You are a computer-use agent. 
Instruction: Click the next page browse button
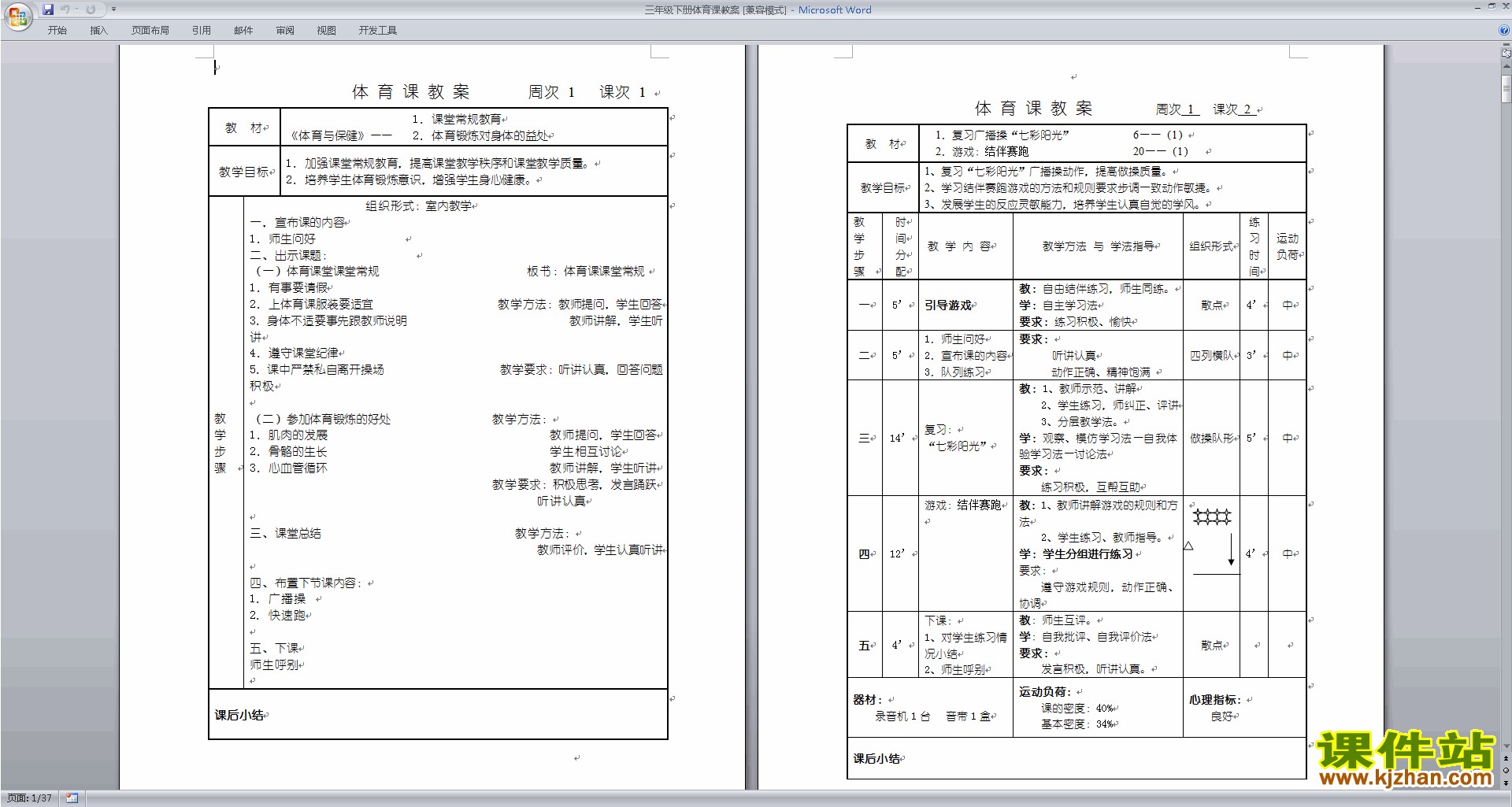[1506, 783]
